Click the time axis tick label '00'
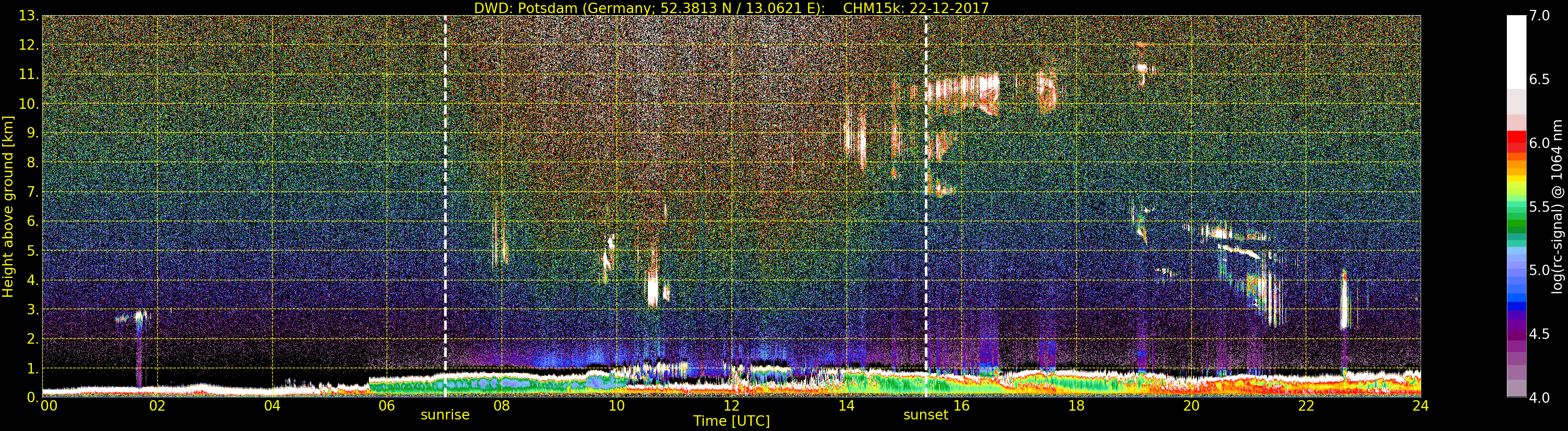 click(49, 406)
